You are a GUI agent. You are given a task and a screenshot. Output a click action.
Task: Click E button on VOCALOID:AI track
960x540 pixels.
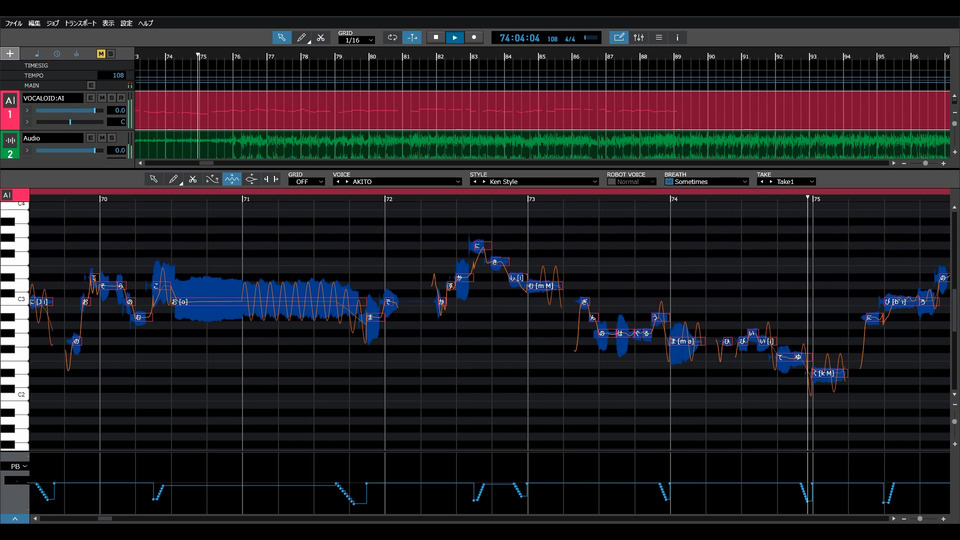point(91,98)
